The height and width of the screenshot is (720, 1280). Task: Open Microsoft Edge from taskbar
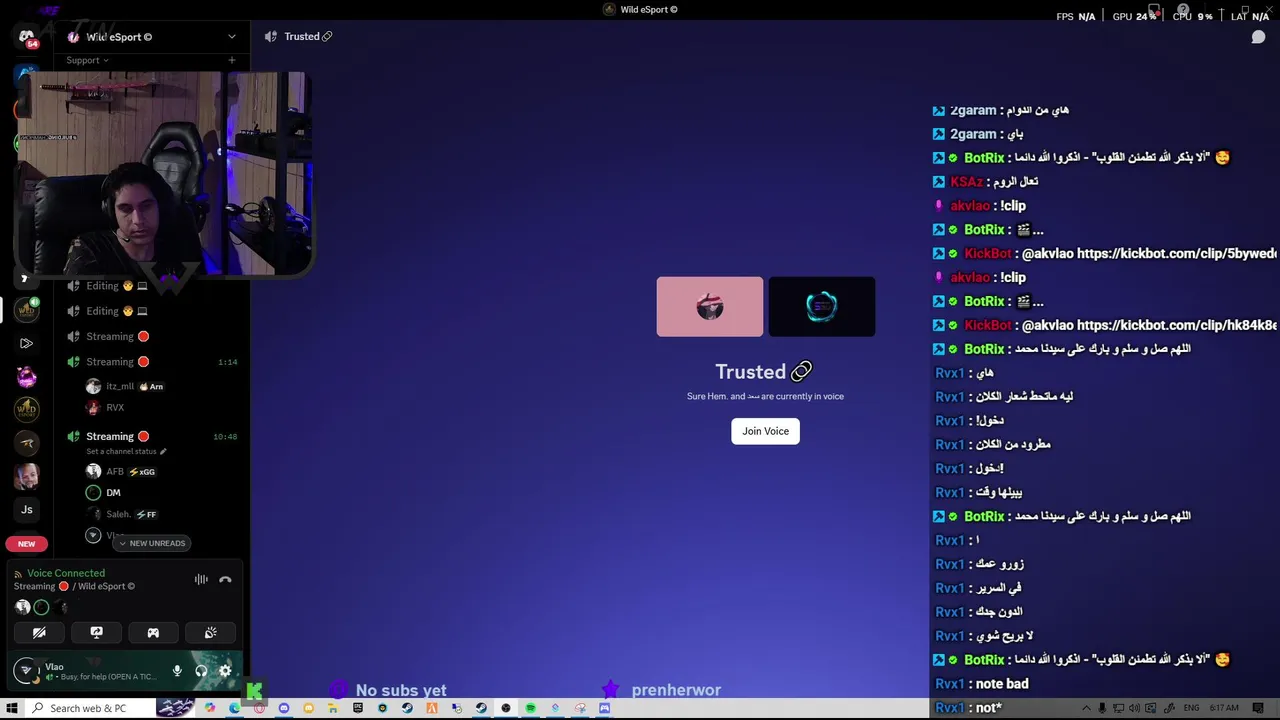[x=234, y=708]
